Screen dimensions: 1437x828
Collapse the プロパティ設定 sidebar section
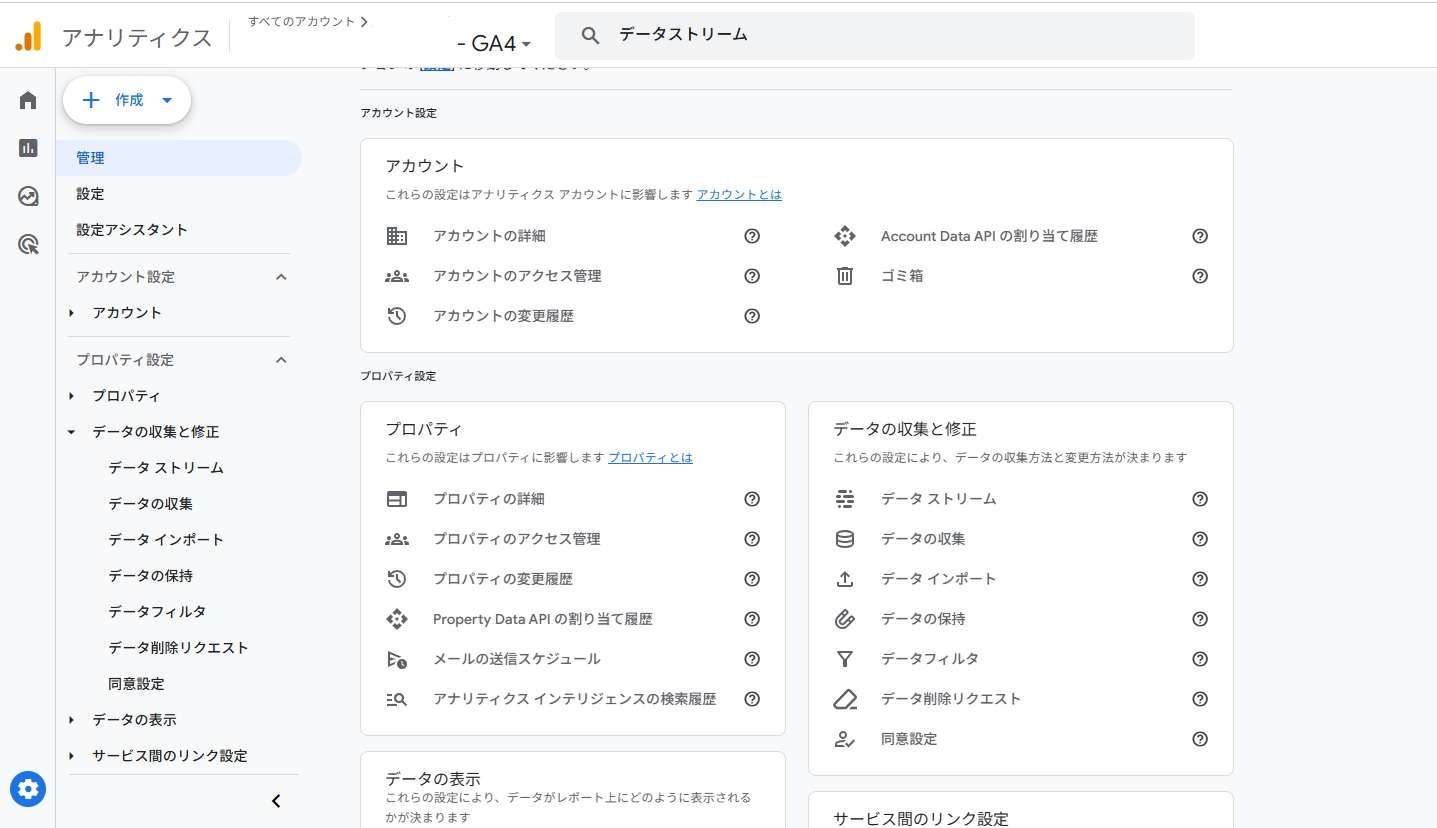[x=281, y=360]
